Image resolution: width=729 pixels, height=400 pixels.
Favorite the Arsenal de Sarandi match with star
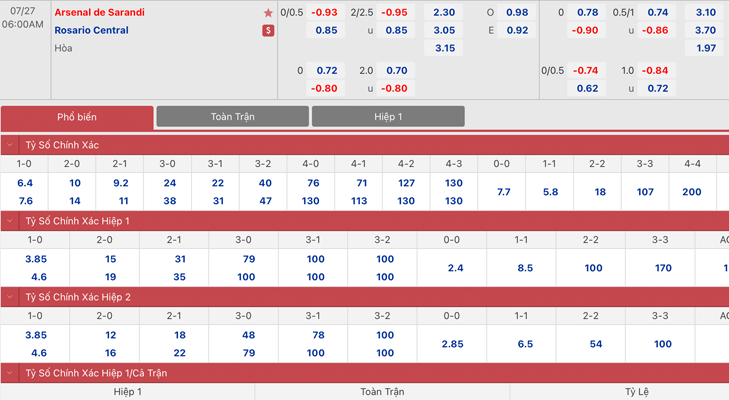(x=268, y=13)
